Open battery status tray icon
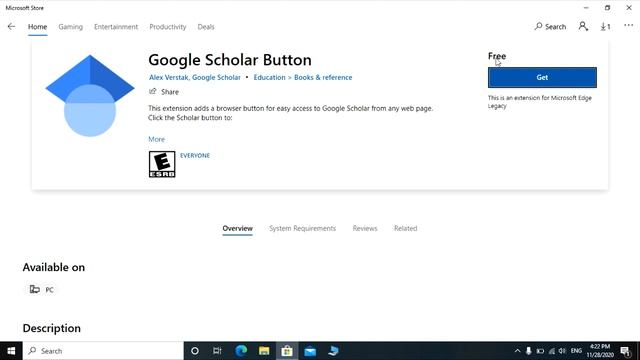 (540, 351)
